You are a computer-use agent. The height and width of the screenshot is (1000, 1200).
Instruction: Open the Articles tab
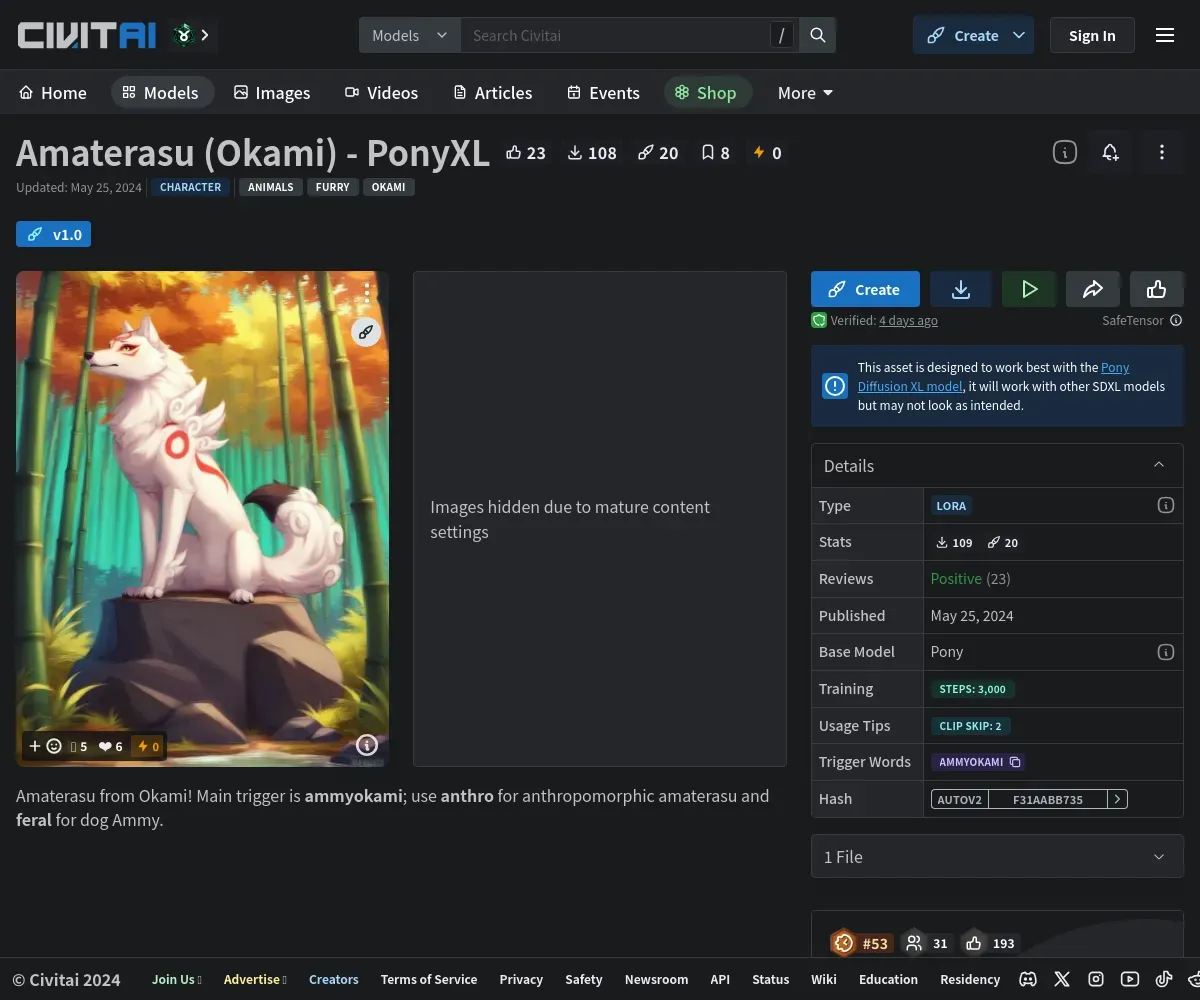pos(492,93)
